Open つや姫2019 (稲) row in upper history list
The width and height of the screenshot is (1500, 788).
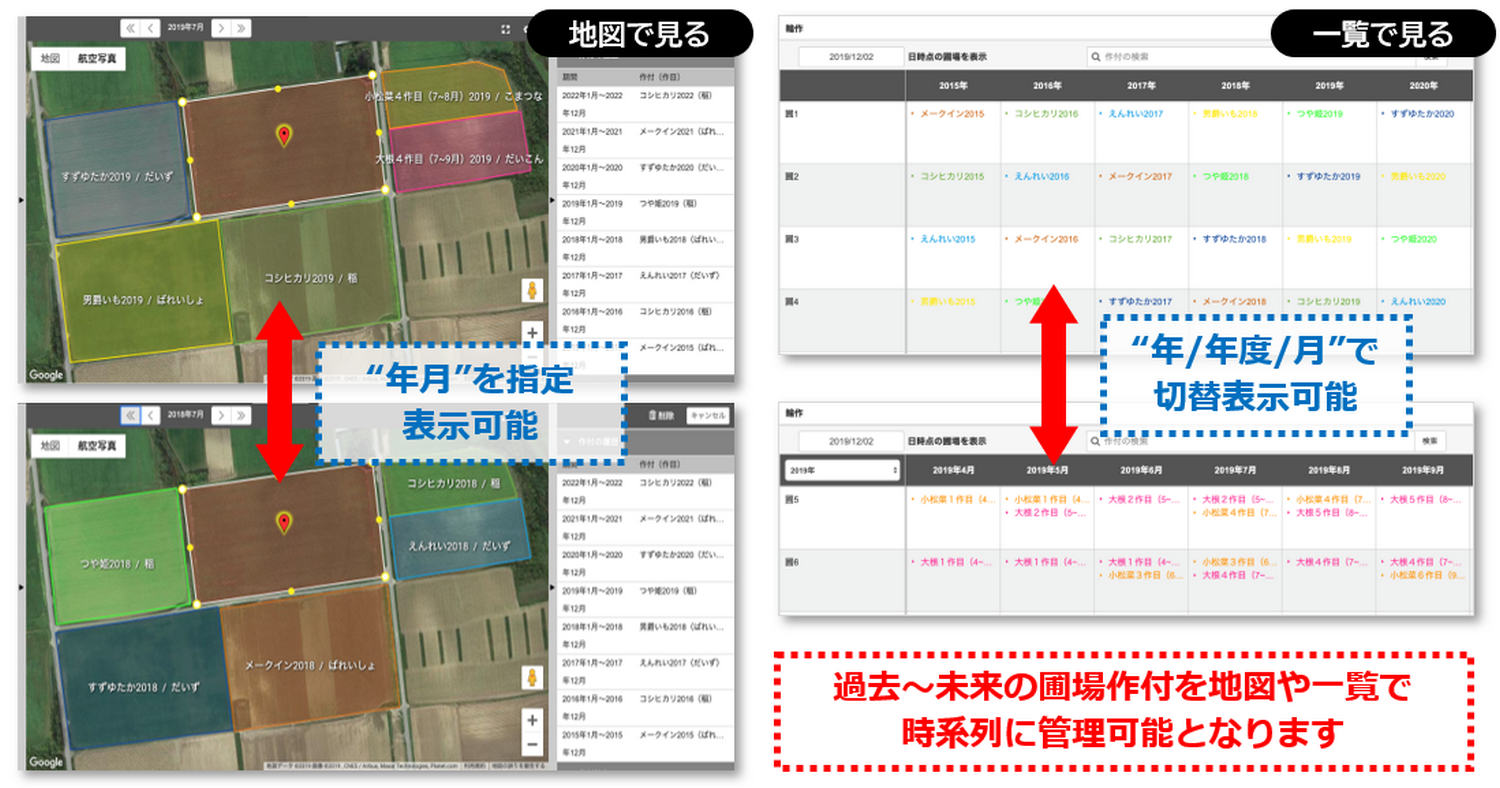coord(644,210)
